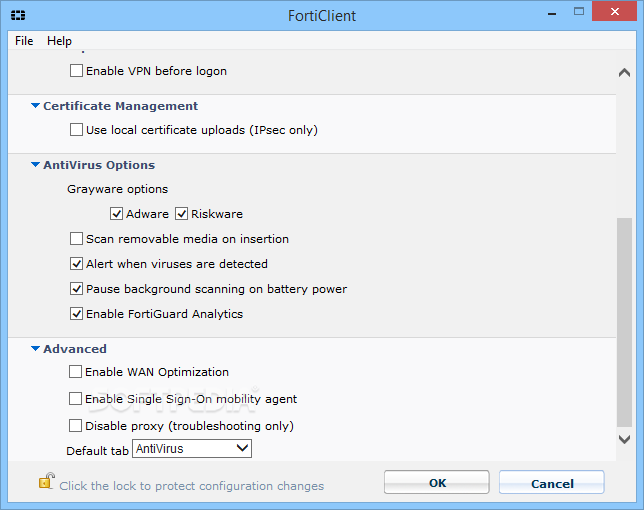The height and width of the screenshot is (510, 644).
Task: Enable VPN before logon checkbox
Action: pos(76,71)
